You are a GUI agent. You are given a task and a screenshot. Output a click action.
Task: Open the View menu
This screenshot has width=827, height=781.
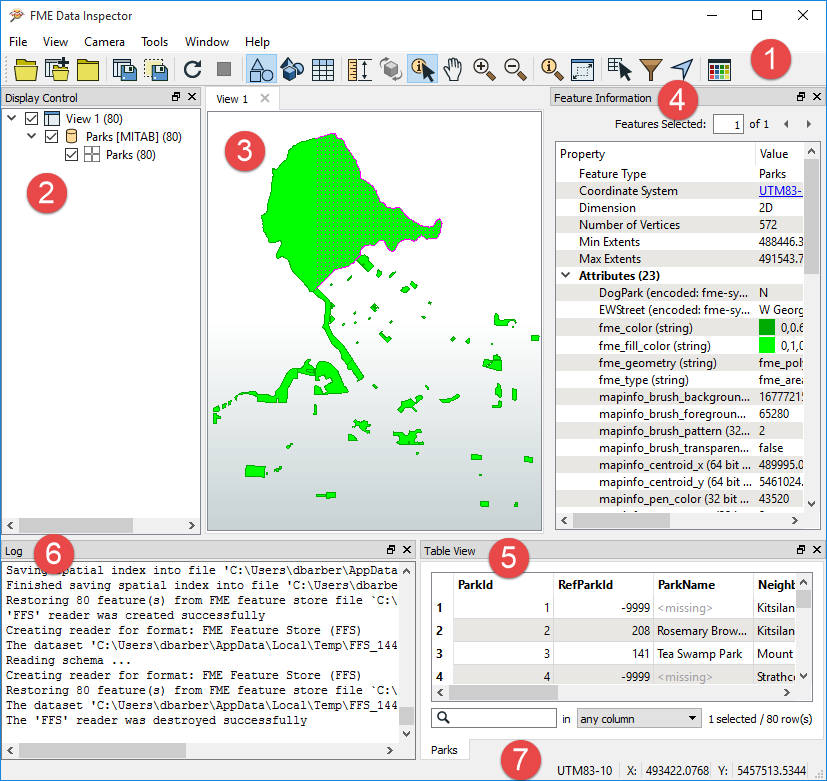[x=55, y=42]
